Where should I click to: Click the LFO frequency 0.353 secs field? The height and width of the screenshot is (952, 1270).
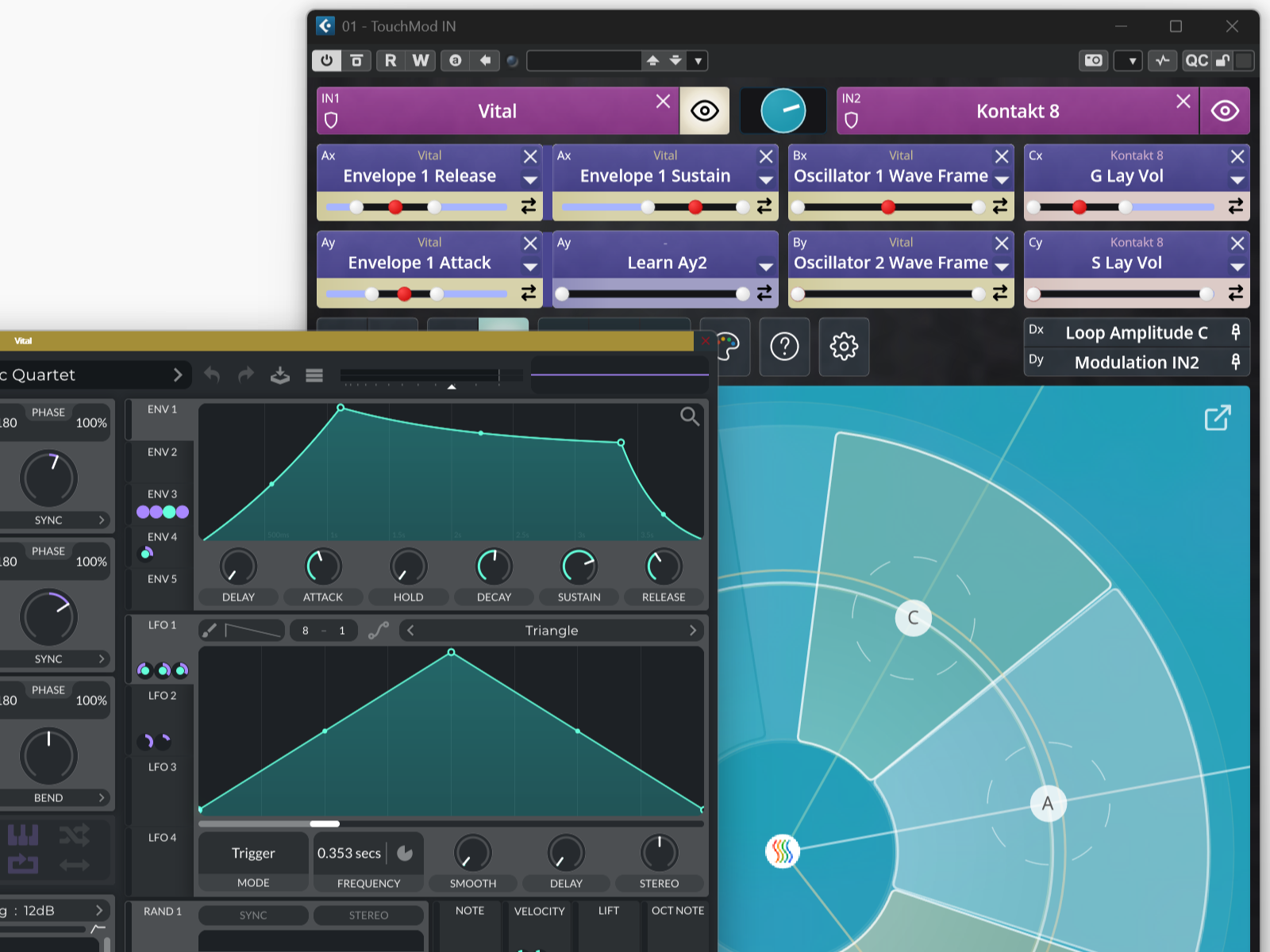(x=349, y=854)
